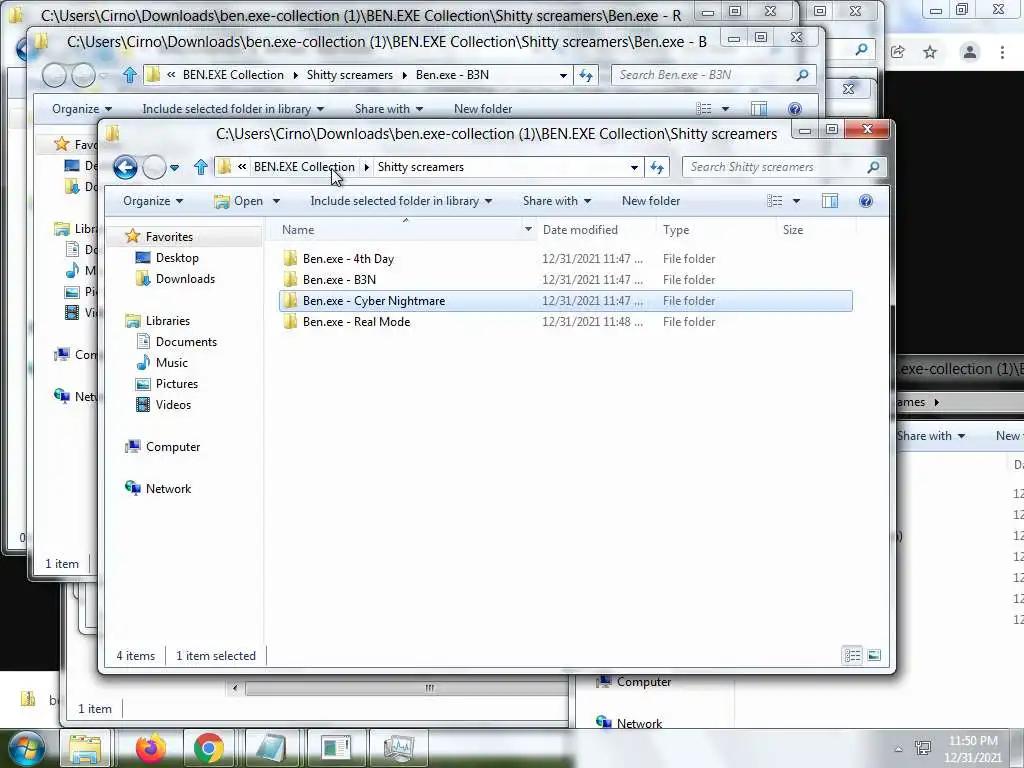Open help in B3N window
This screenshot has height=768, width=1024.
tap(795, 109)
